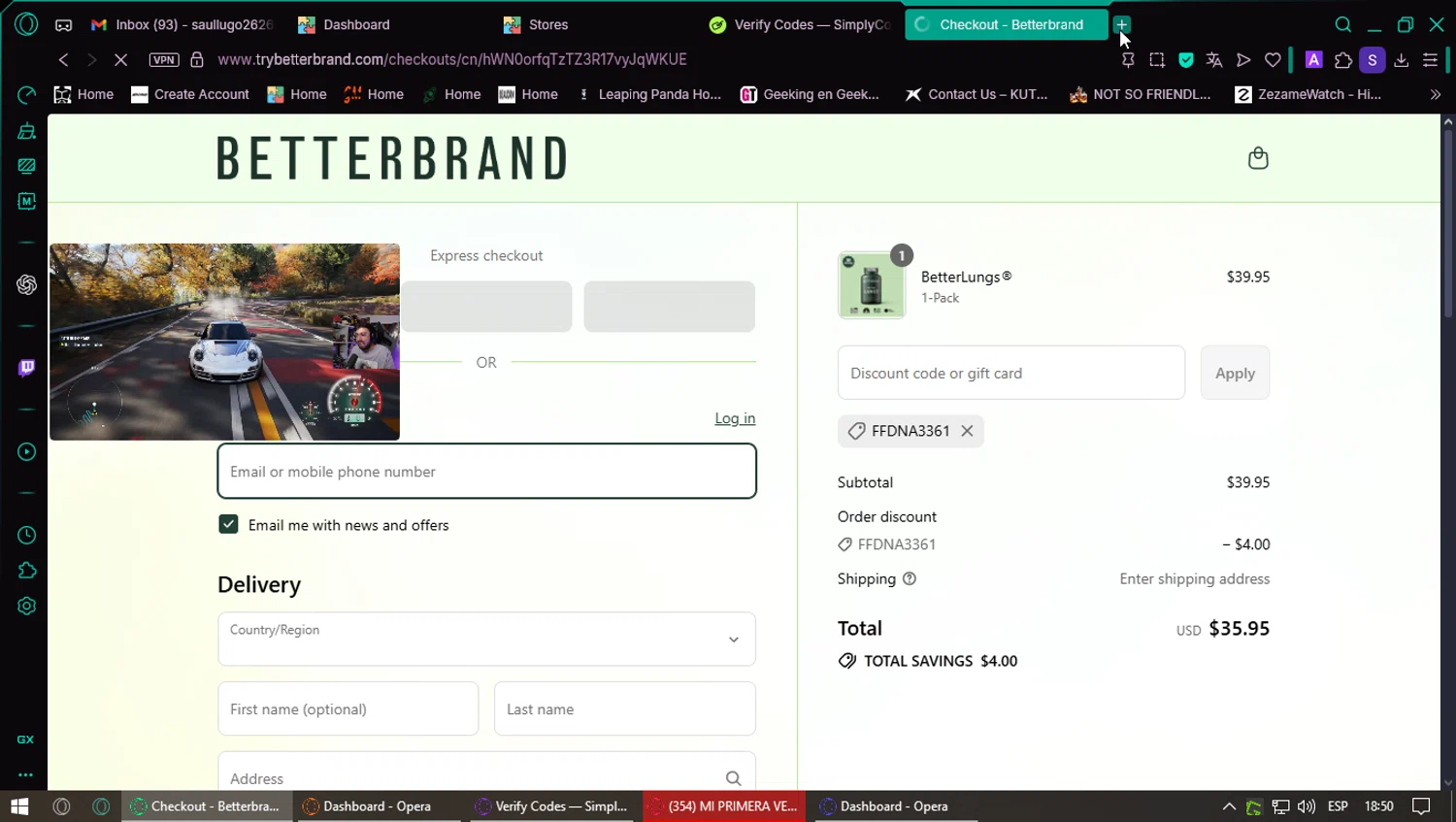Open sidebar three dots more options
Screen dimensions: 1456x822
[25, 774]
